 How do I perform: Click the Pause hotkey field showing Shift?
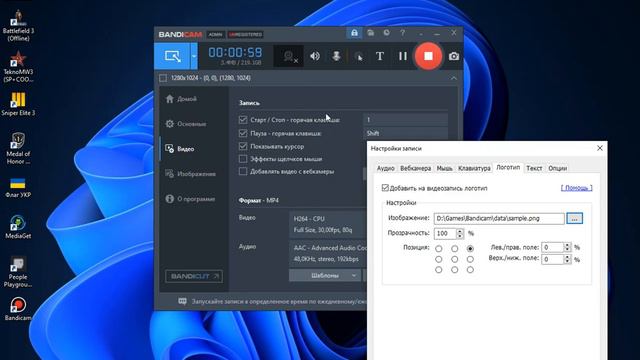click(405, 133)
